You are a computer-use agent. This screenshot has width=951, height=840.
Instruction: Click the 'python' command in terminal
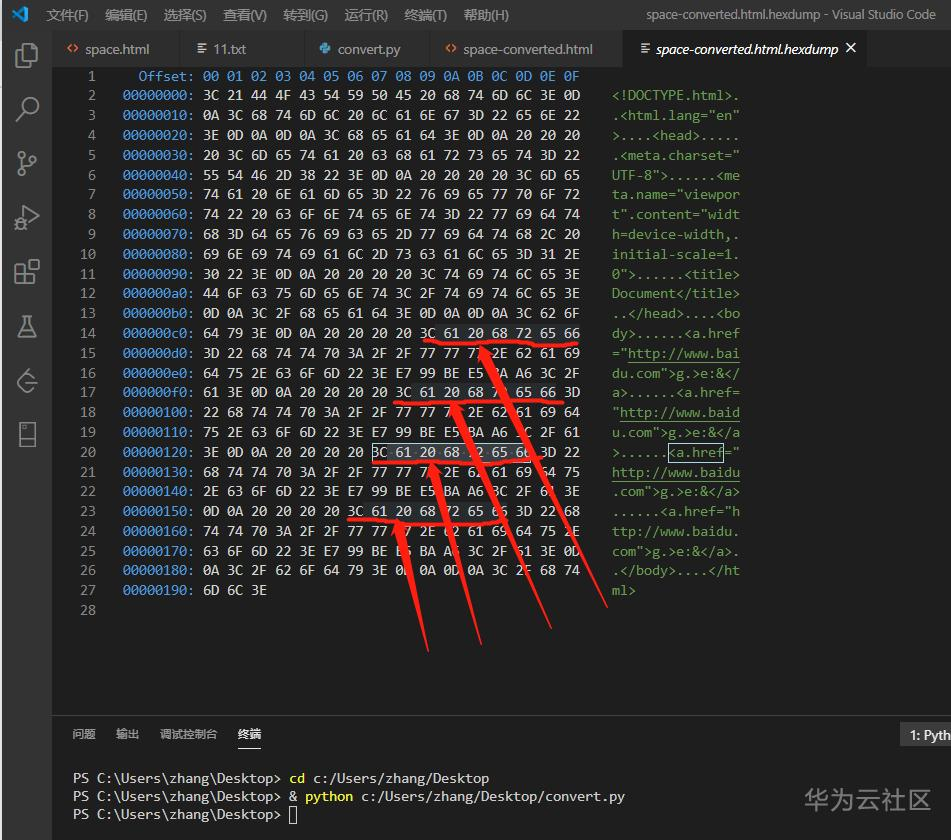point(329,796)
